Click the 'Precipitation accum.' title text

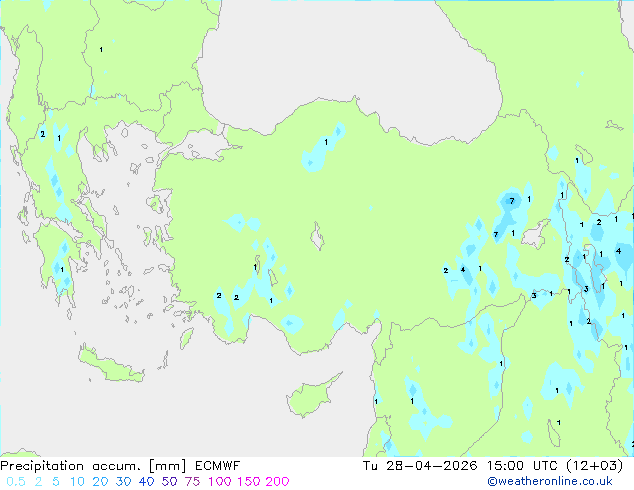[70, 466]
